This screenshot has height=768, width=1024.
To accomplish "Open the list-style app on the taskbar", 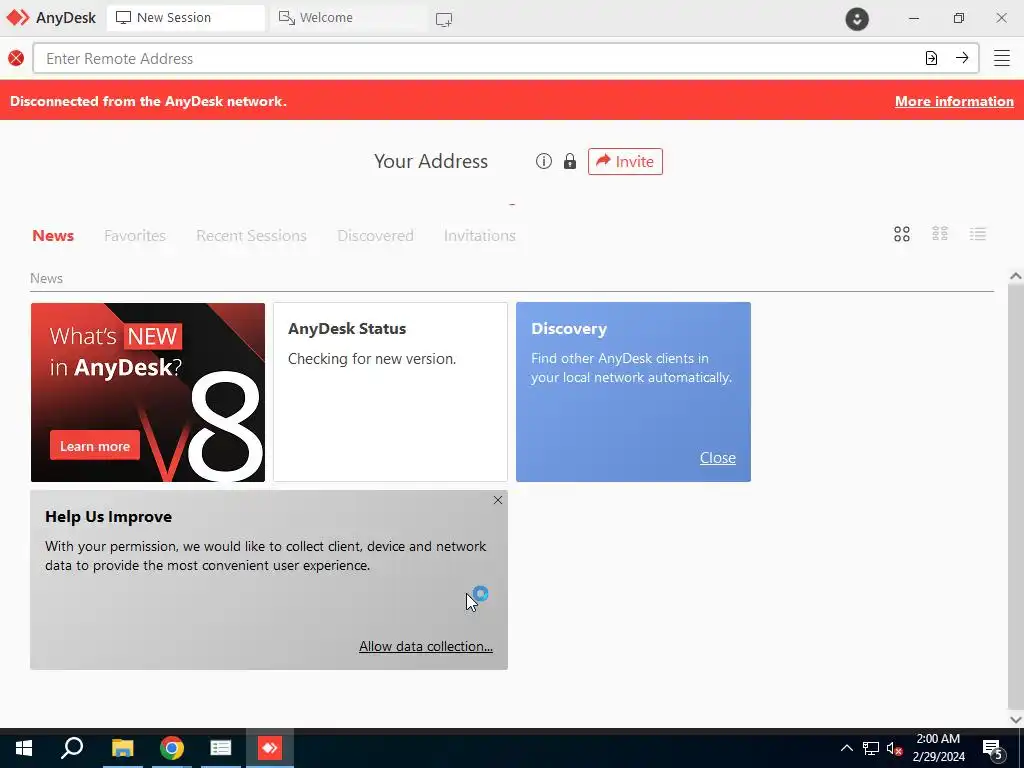I will click(221, 748).
